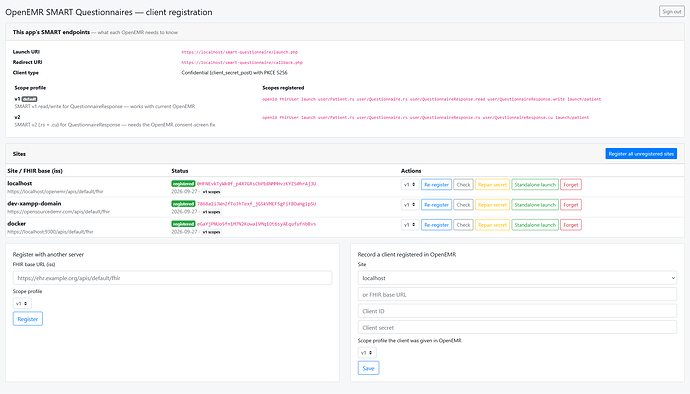The image size is (690, 394).
Task: Forget the dev-xampp-domain site
Action: pyautogui.click(x=571, y=205)
